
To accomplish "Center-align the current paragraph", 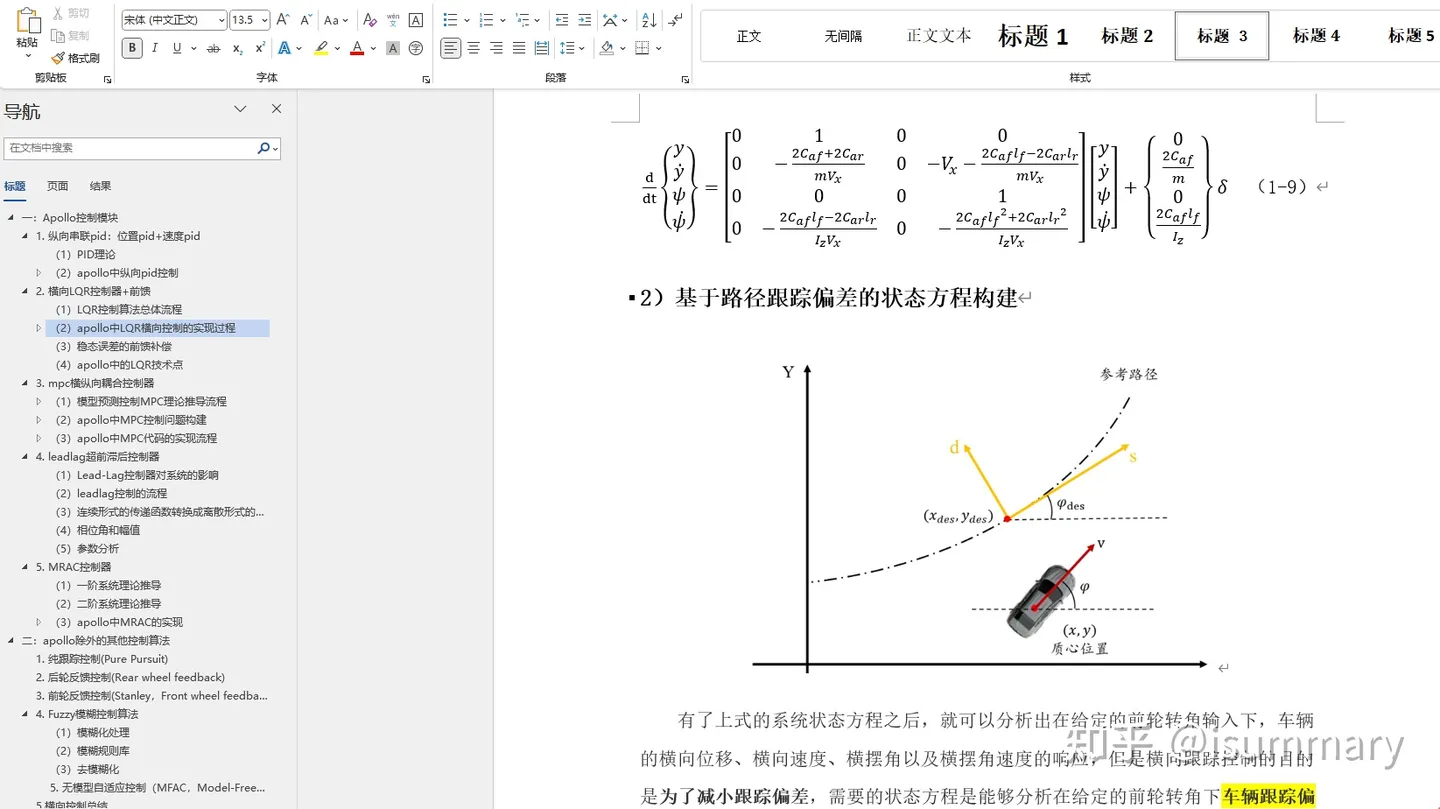I will [471, 48].
